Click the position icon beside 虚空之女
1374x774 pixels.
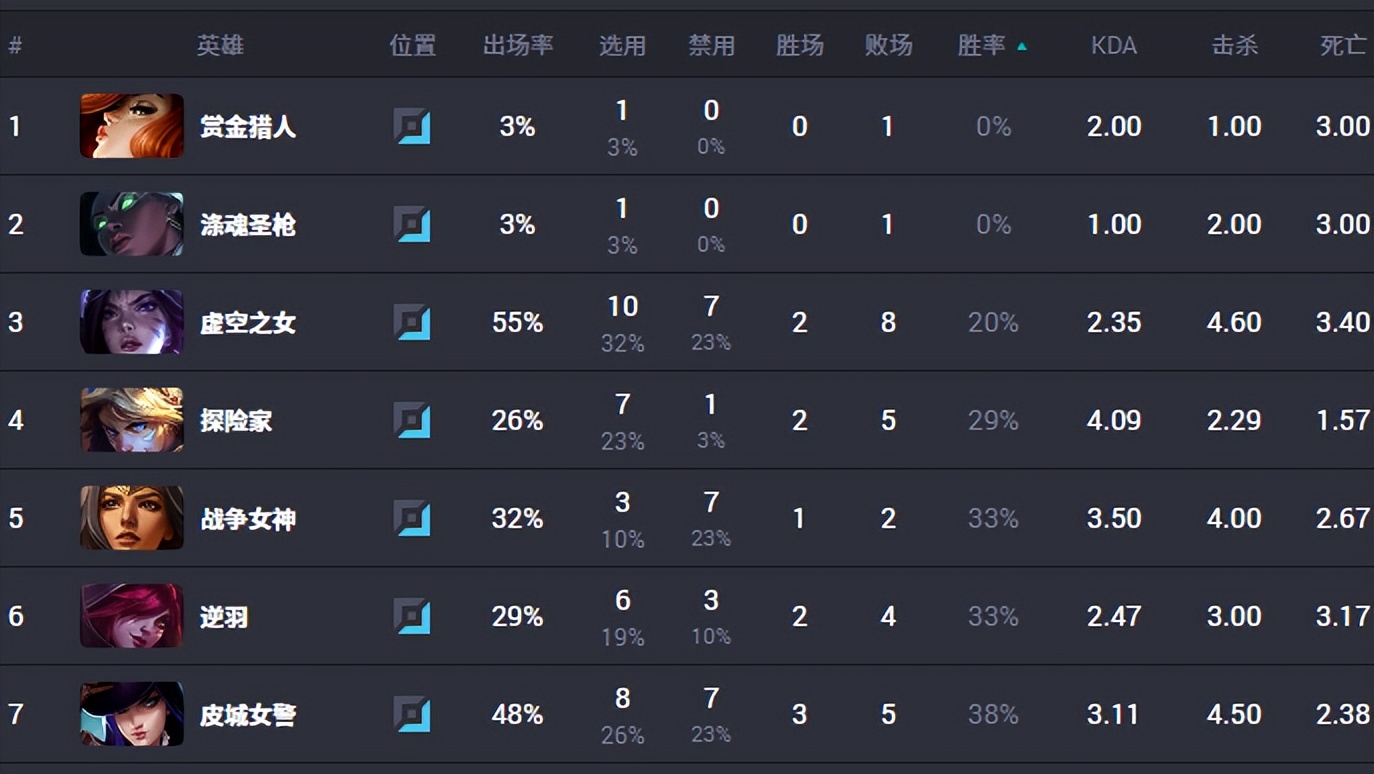pyautogui.click(x=412, y=323)
